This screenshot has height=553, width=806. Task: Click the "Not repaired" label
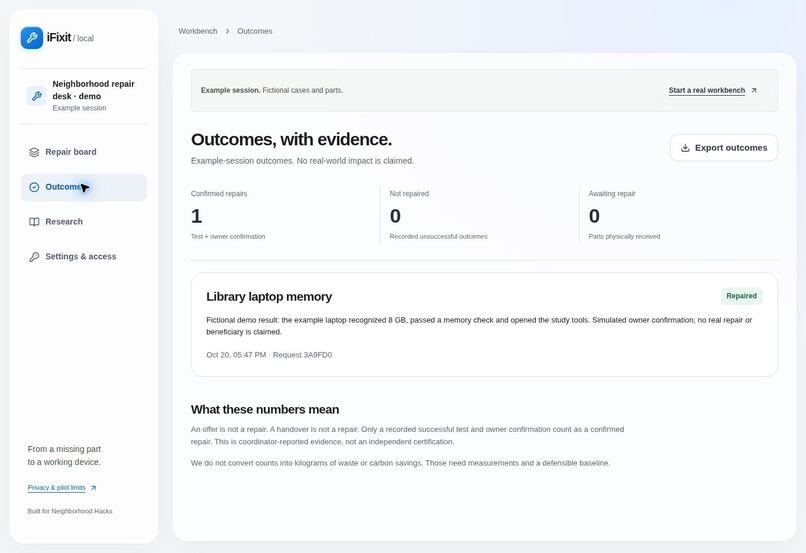(x=409, y=194)
